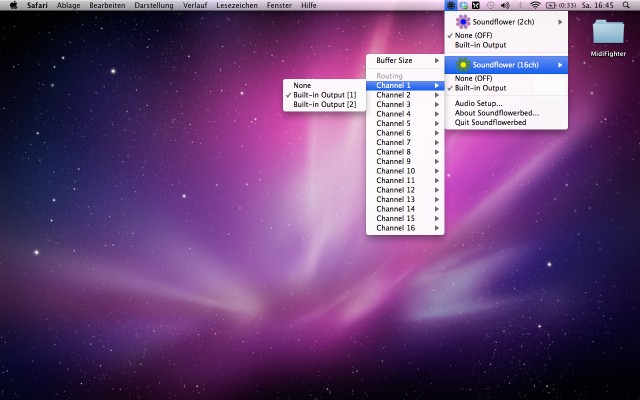Select Built-in Output [2] for Channel 1
This screenshot has height=400, width=640.
[324, 103]
